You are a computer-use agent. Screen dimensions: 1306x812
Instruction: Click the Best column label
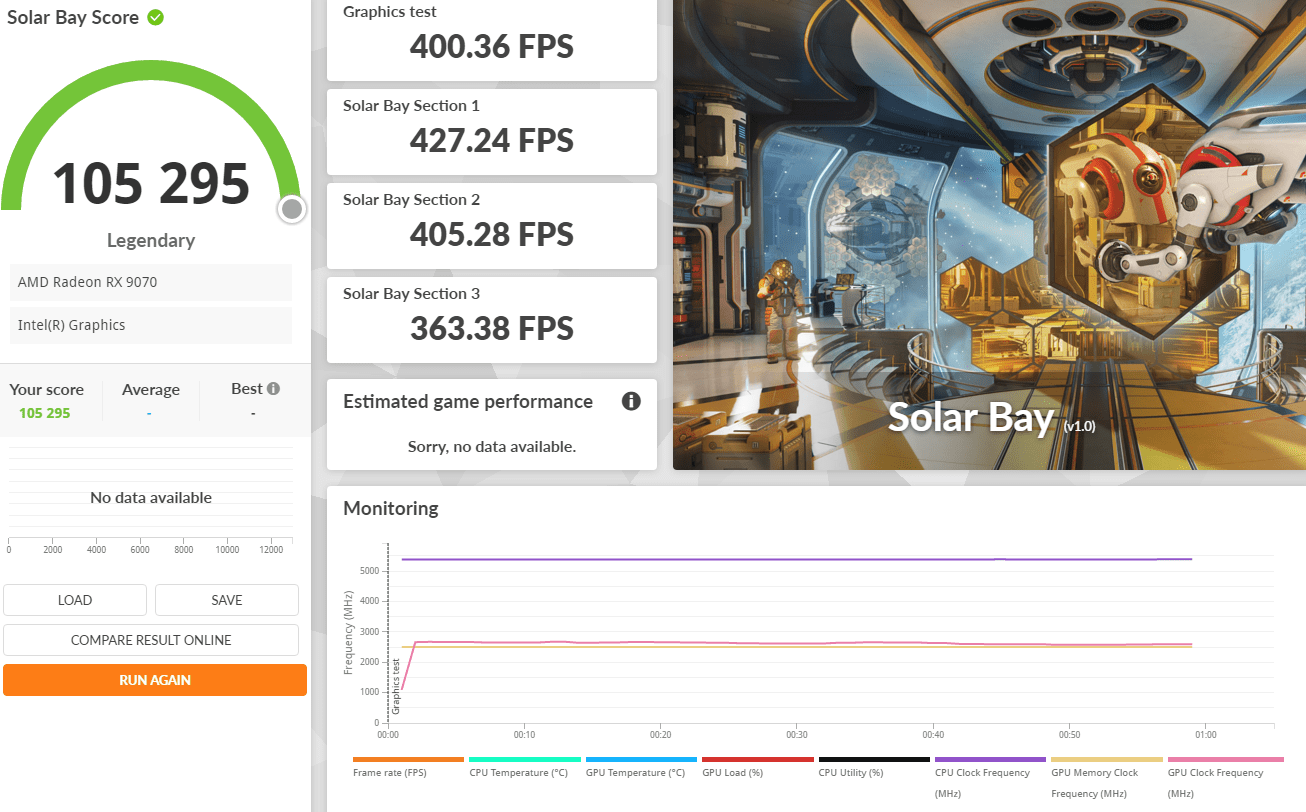click(247, 389)
